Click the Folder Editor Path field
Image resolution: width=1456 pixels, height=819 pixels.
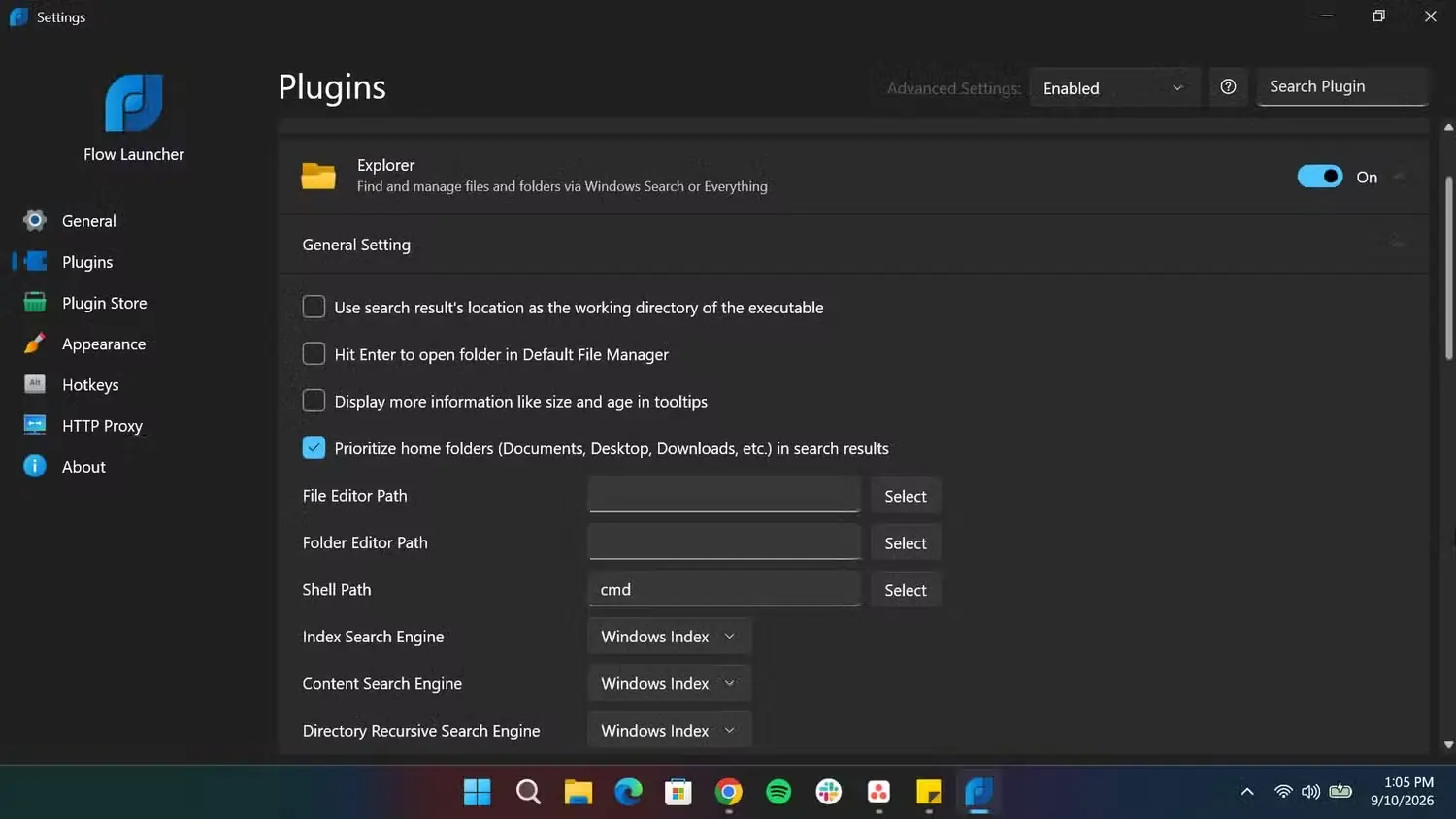pyautogui.click(x=724, y=541)
